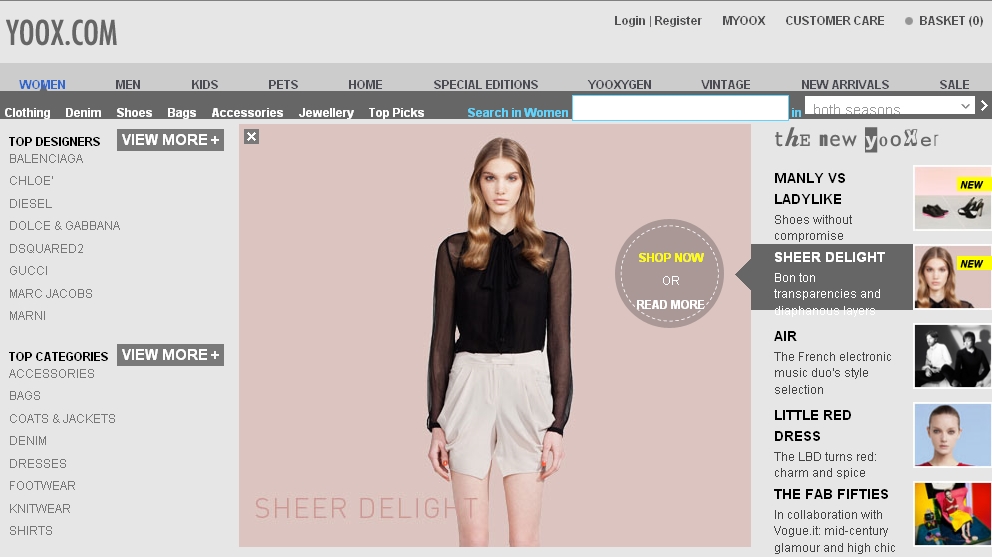Click SHOP NOW in the circle
Viewport: 992px width, 557px height.
pos(671,258)
